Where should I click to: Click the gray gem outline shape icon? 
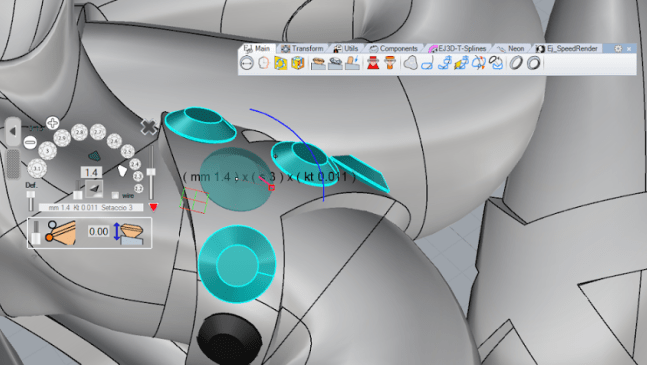(x=411, y=63)
